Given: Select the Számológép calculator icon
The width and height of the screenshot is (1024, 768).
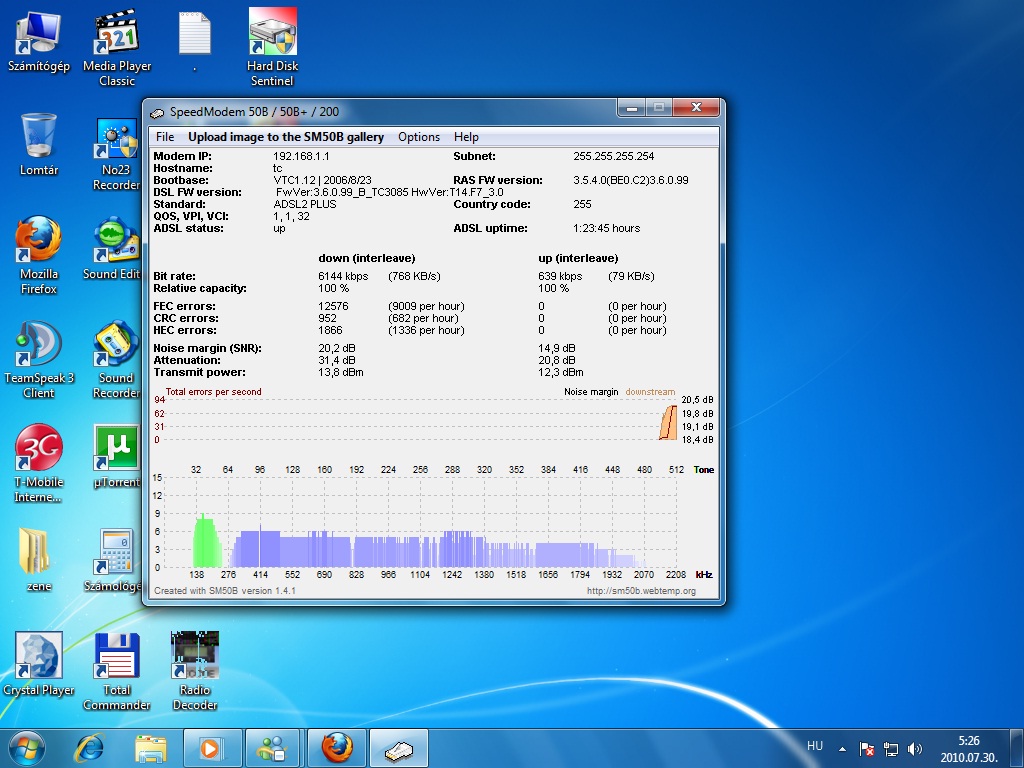Looking at the screenshot, I should tap(114, 559).
